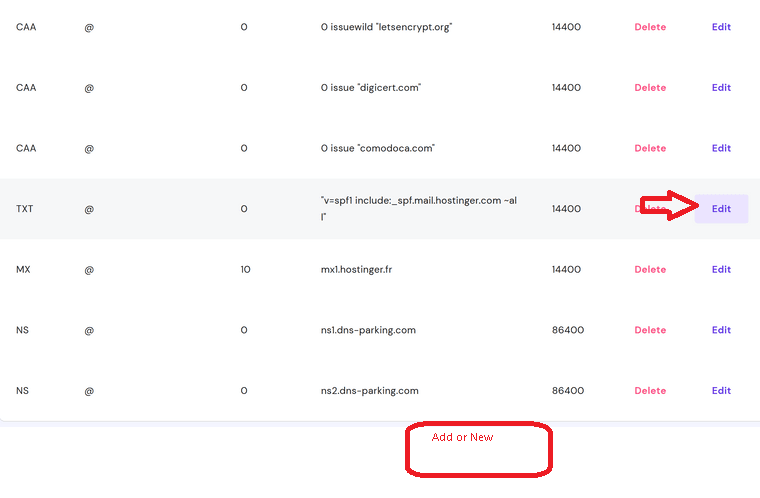Delete the ns1.dns-parking.com NS record

650,330
